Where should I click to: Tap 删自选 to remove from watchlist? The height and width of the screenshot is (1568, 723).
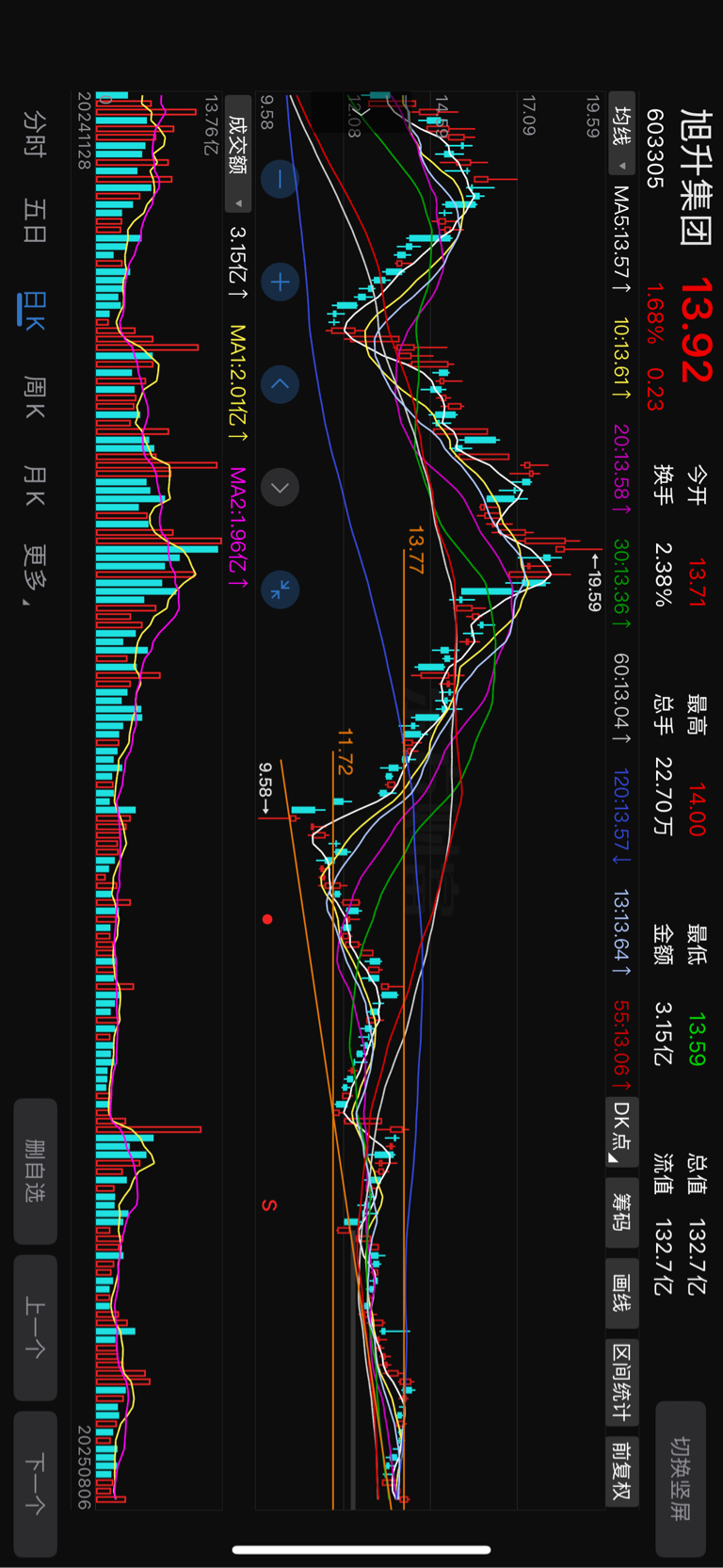coord(35,1172)
